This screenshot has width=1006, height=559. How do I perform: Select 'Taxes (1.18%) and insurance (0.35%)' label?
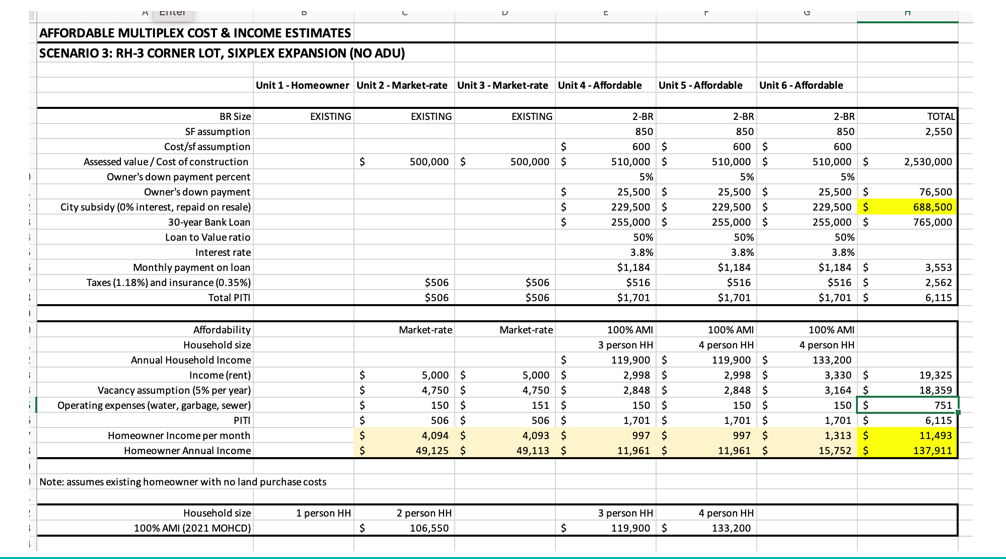tap(169, 283)
